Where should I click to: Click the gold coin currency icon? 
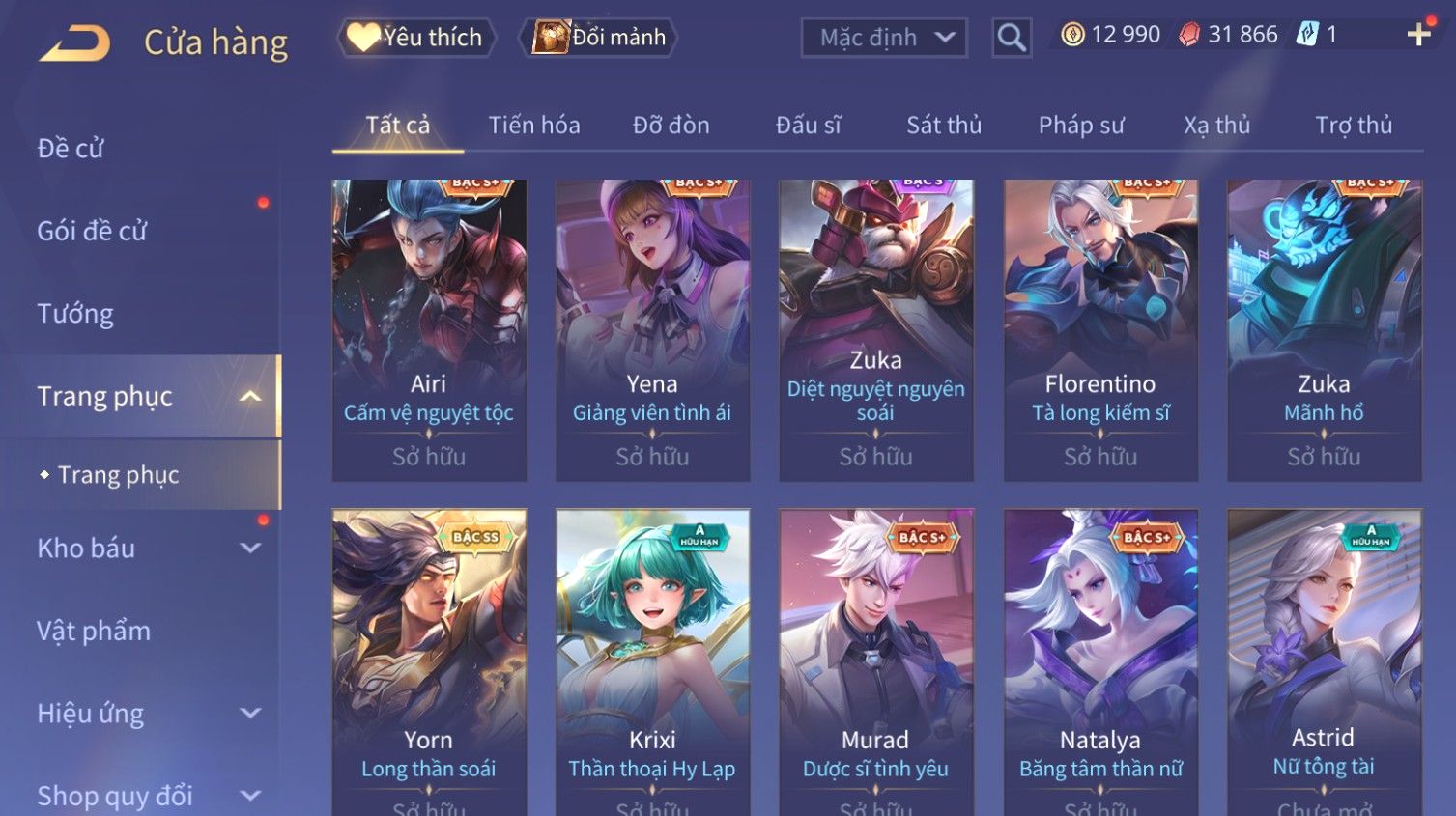1072,35
